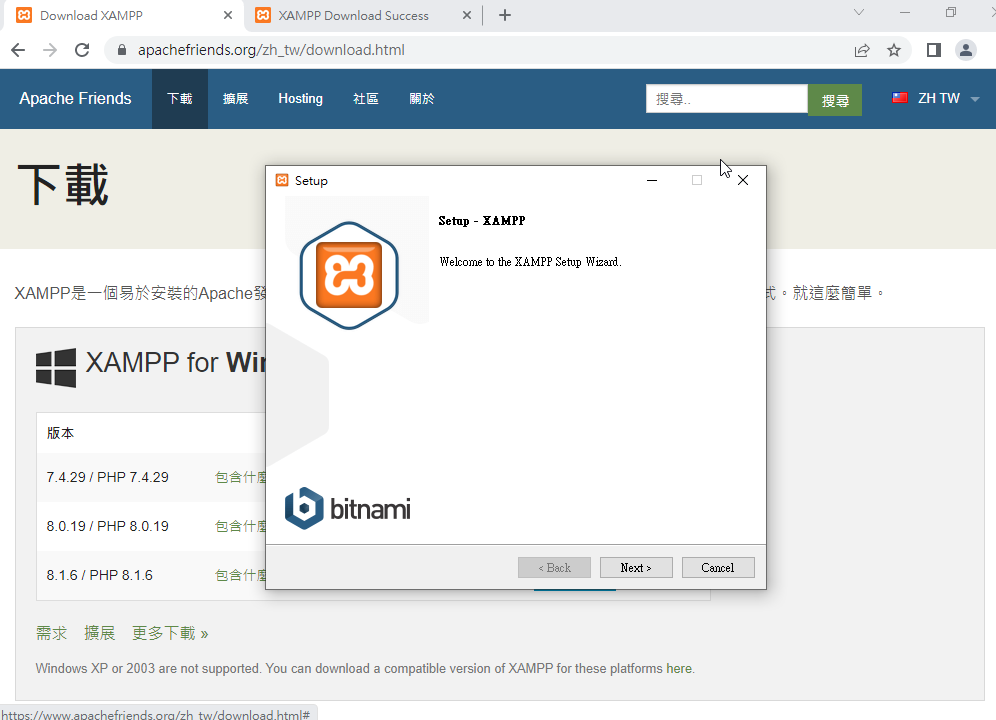Viewport: 996px width, 720px height.
Task: Open the tab search chevron
Action: pos(859,13)
